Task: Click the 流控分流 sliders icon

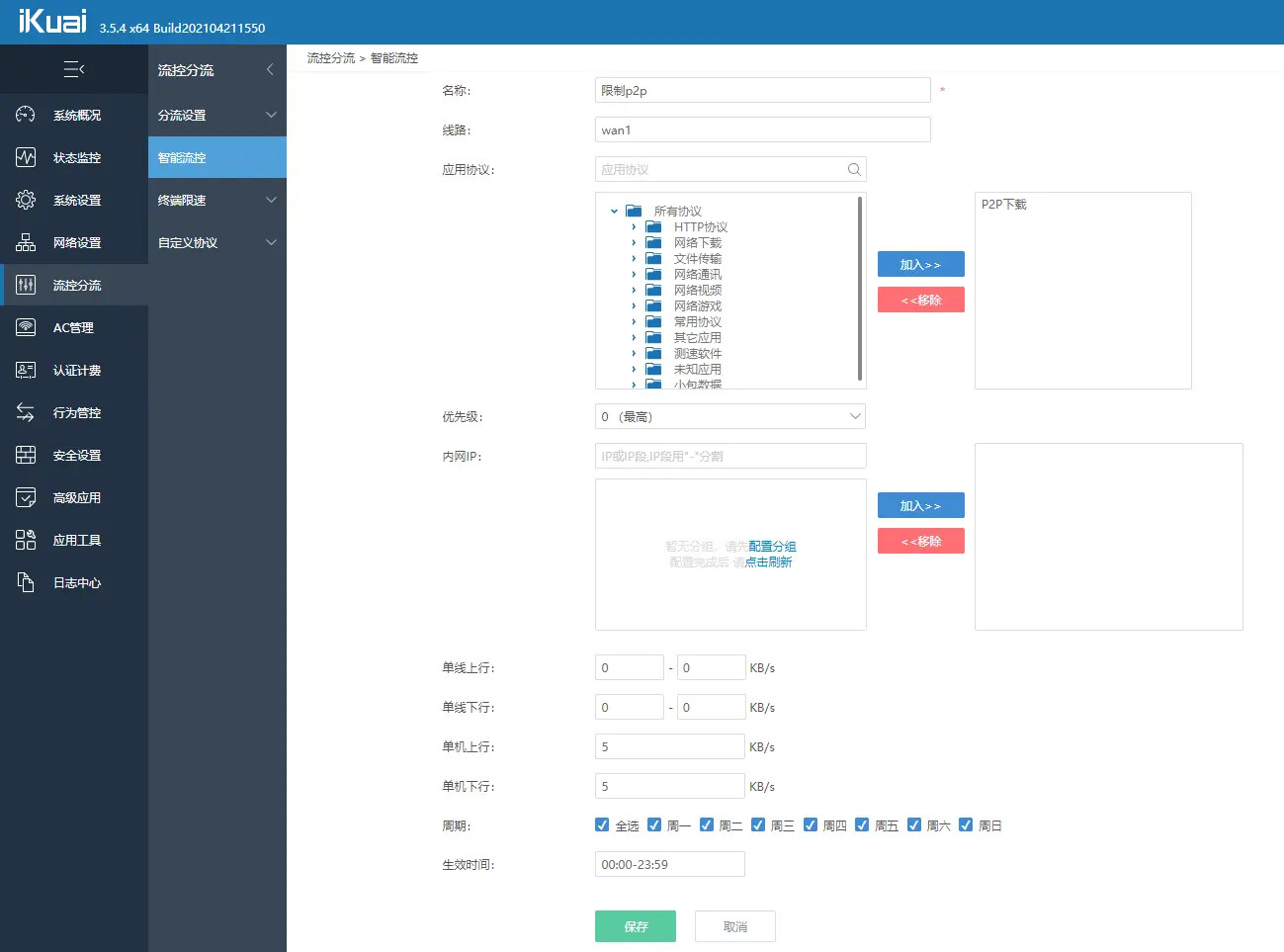Action: 26,285
